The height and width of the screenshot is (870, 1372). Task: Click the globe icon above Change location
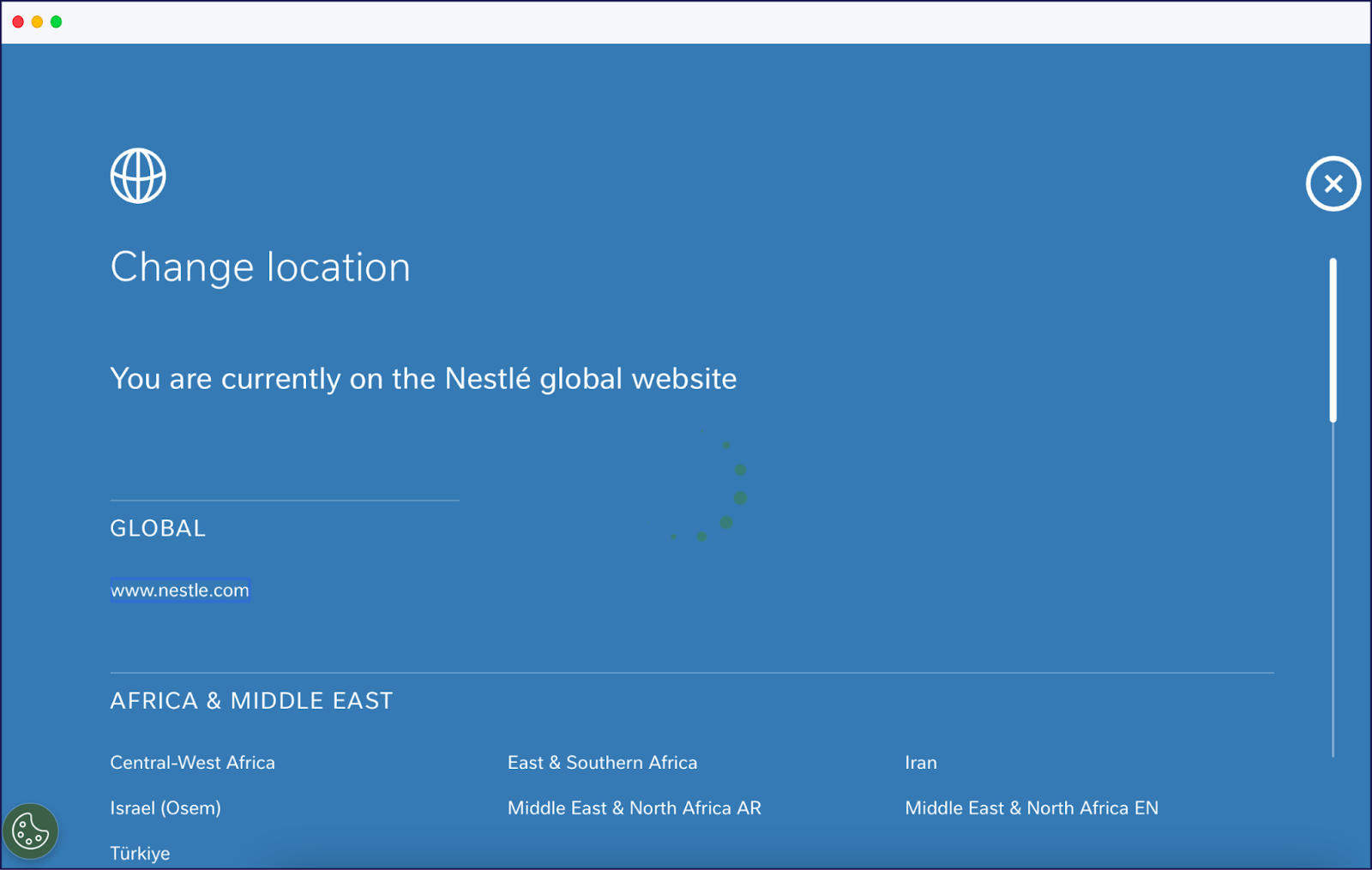tap(138, 175)
